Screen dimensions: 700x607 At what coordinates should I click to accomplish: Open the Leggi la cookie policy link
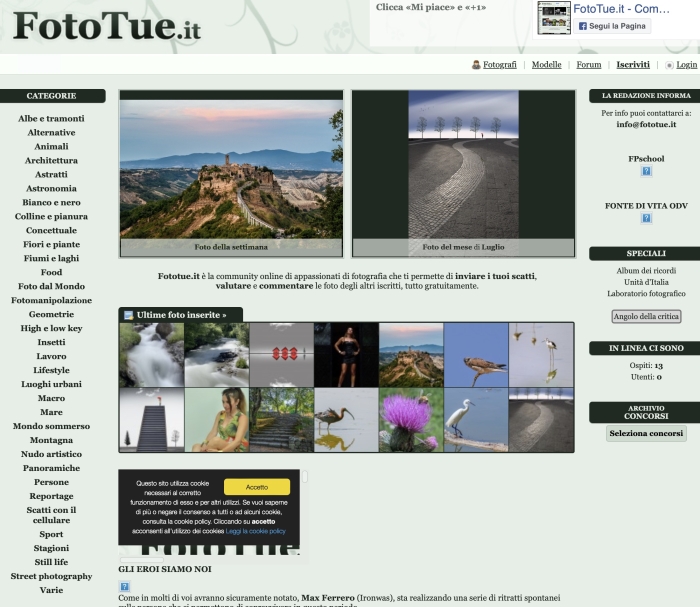[256, 531]
